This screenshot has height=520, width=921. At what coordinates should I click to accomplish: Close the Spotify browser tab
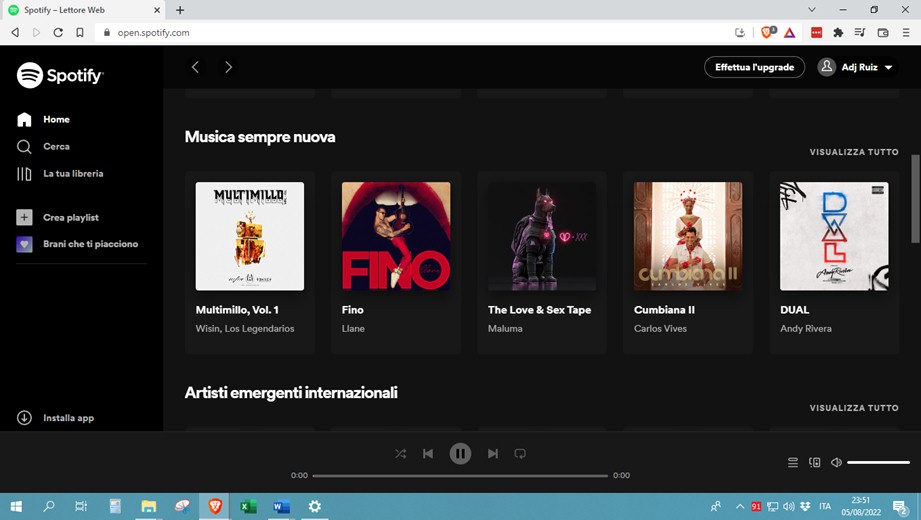[x=157, y=10]
